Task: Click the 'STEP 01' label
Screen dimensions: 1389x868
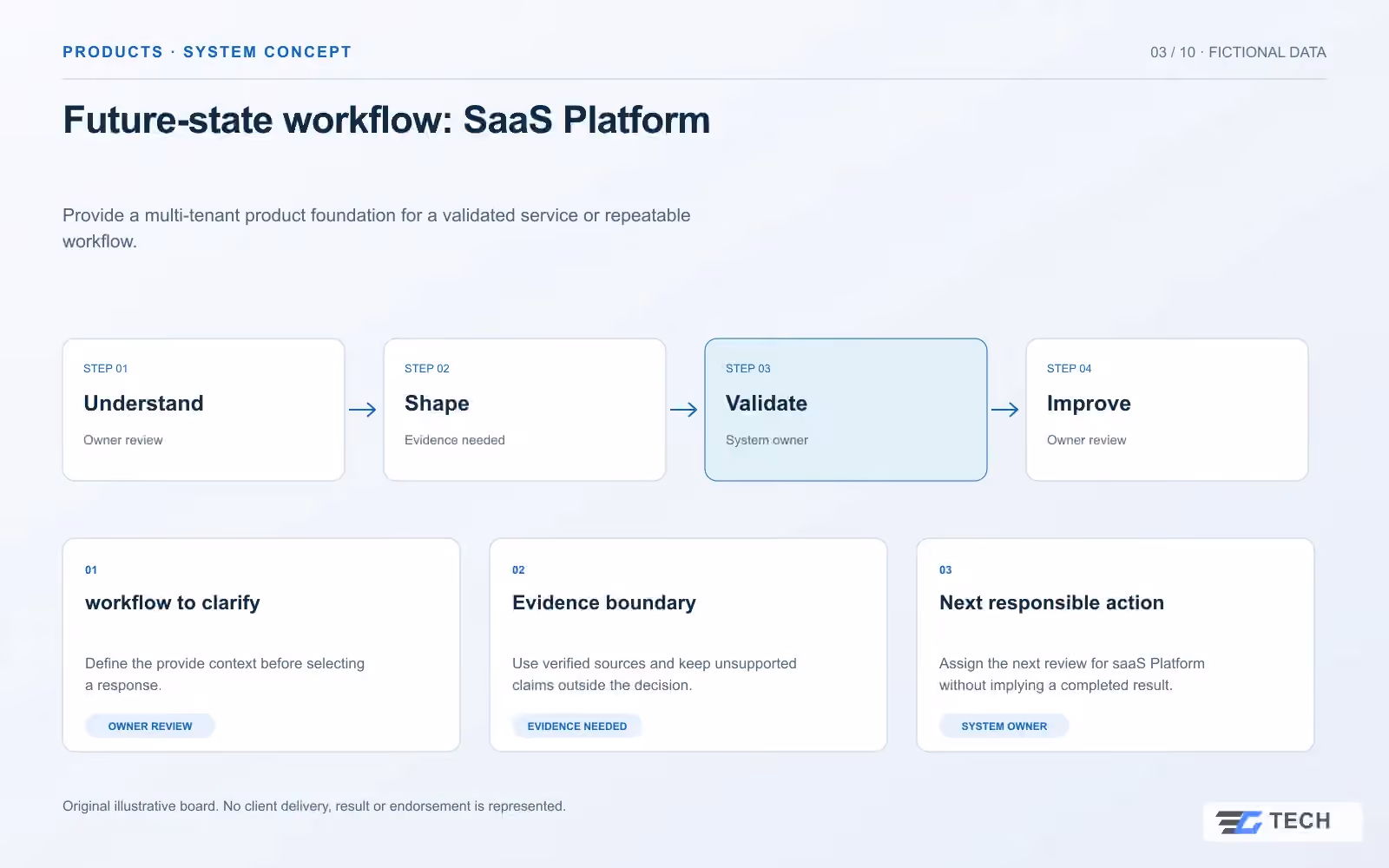Action: (x=106, y=368)
